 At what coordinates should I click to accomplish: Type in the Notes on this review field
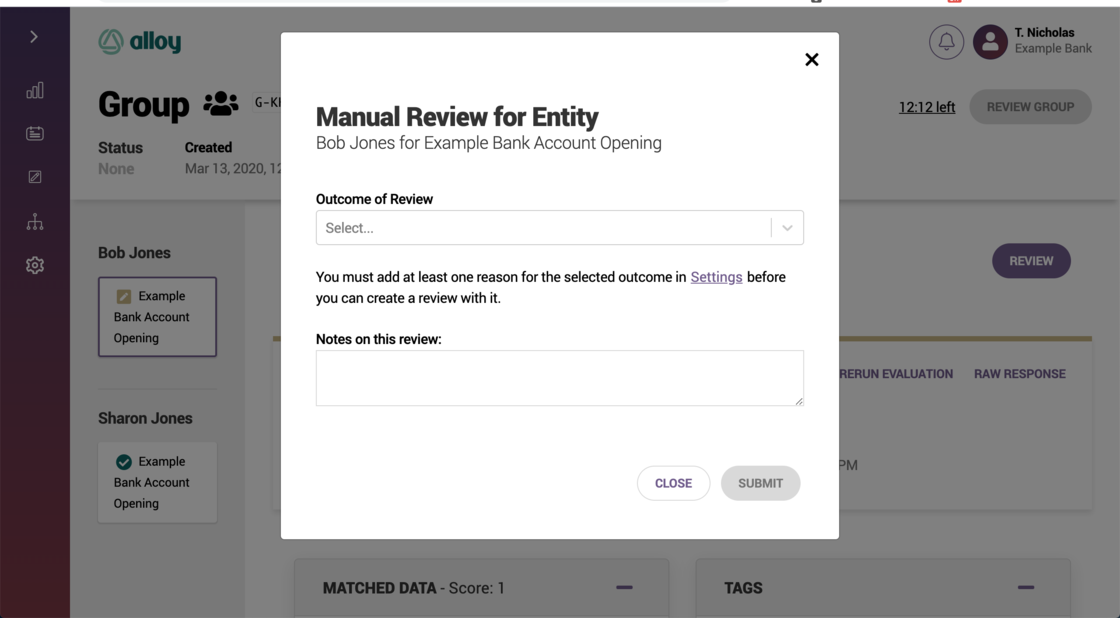click(x=559, y=378)
